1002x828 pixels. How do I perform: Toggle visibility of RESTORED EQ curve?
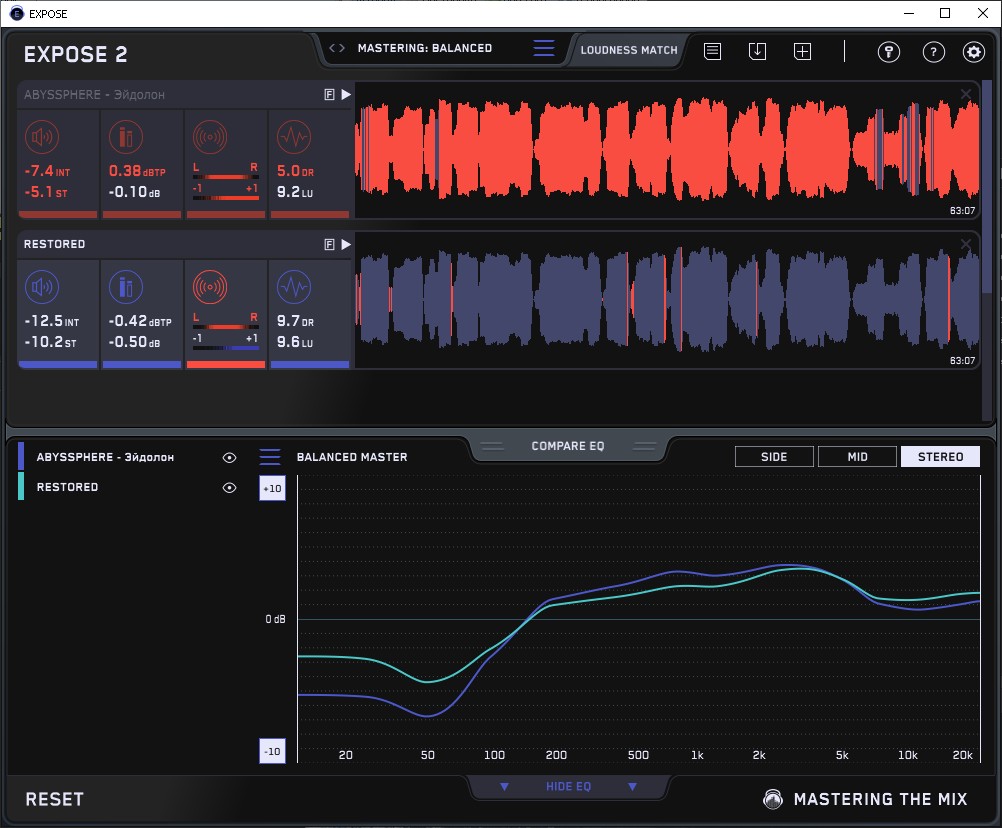[229, 487]
